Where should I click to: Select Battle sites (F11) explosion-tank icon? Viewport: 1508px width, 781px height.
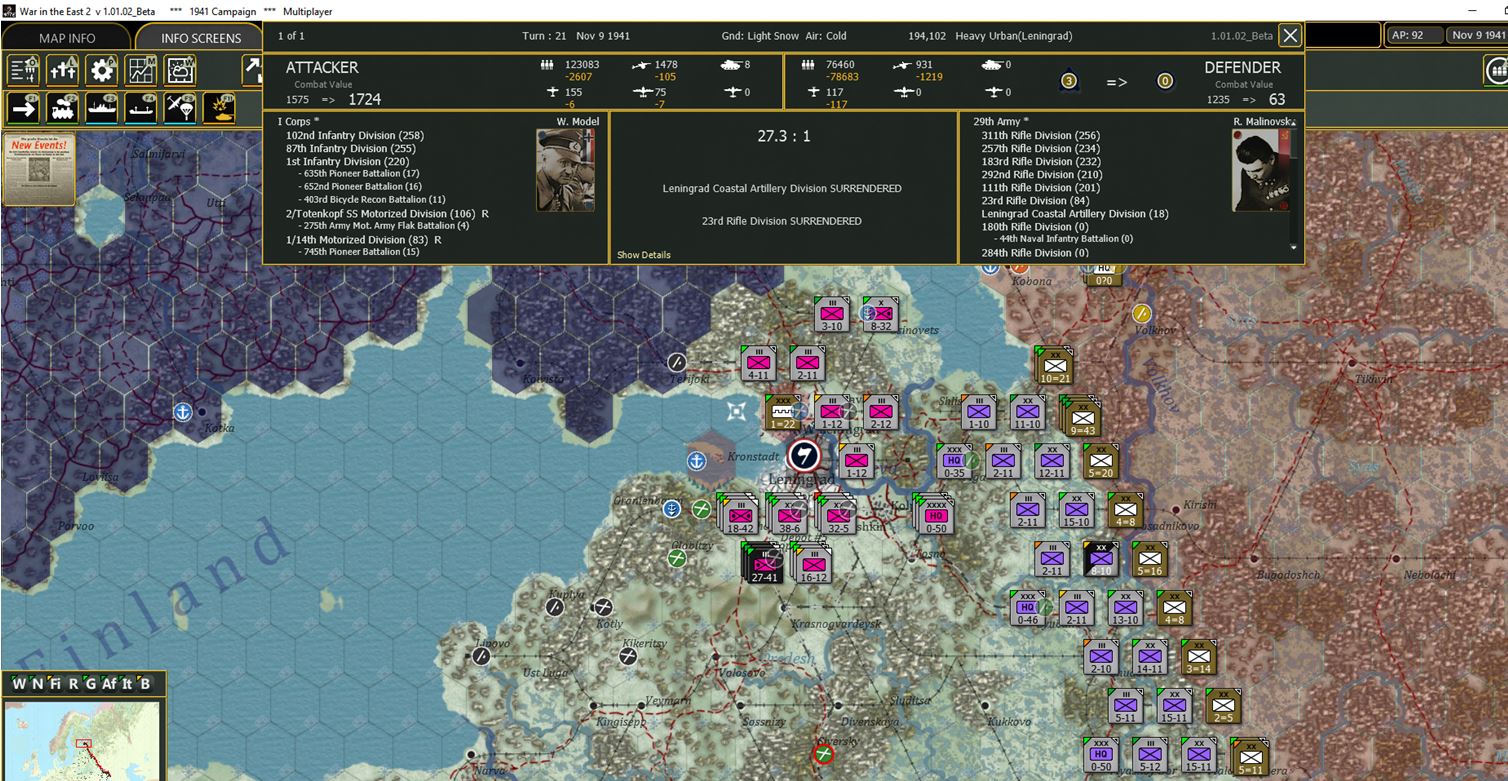(x=219, y=107)
